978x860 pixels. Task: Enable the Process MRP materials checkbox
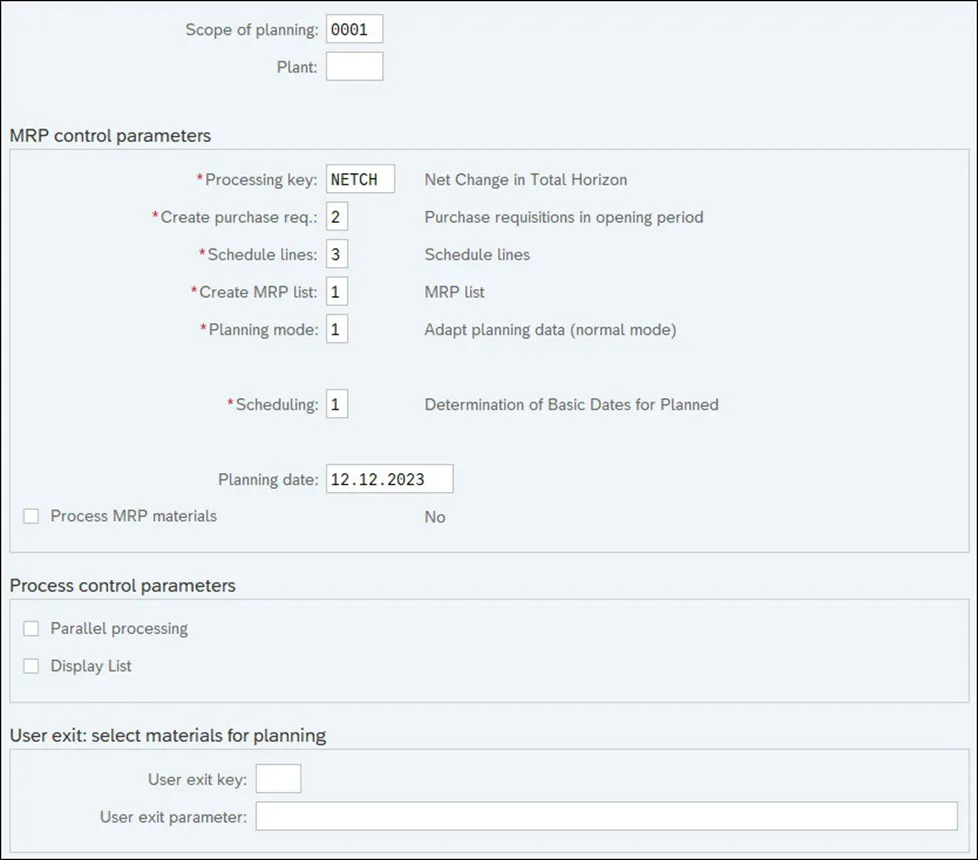31,516
